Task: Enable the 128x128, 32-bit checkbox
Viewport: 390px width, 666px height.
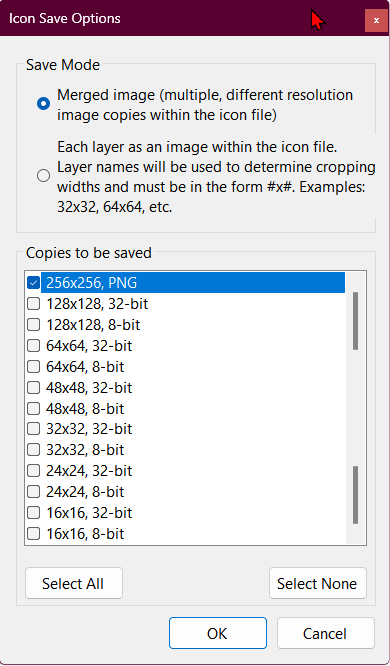Action: pos(33,304)
